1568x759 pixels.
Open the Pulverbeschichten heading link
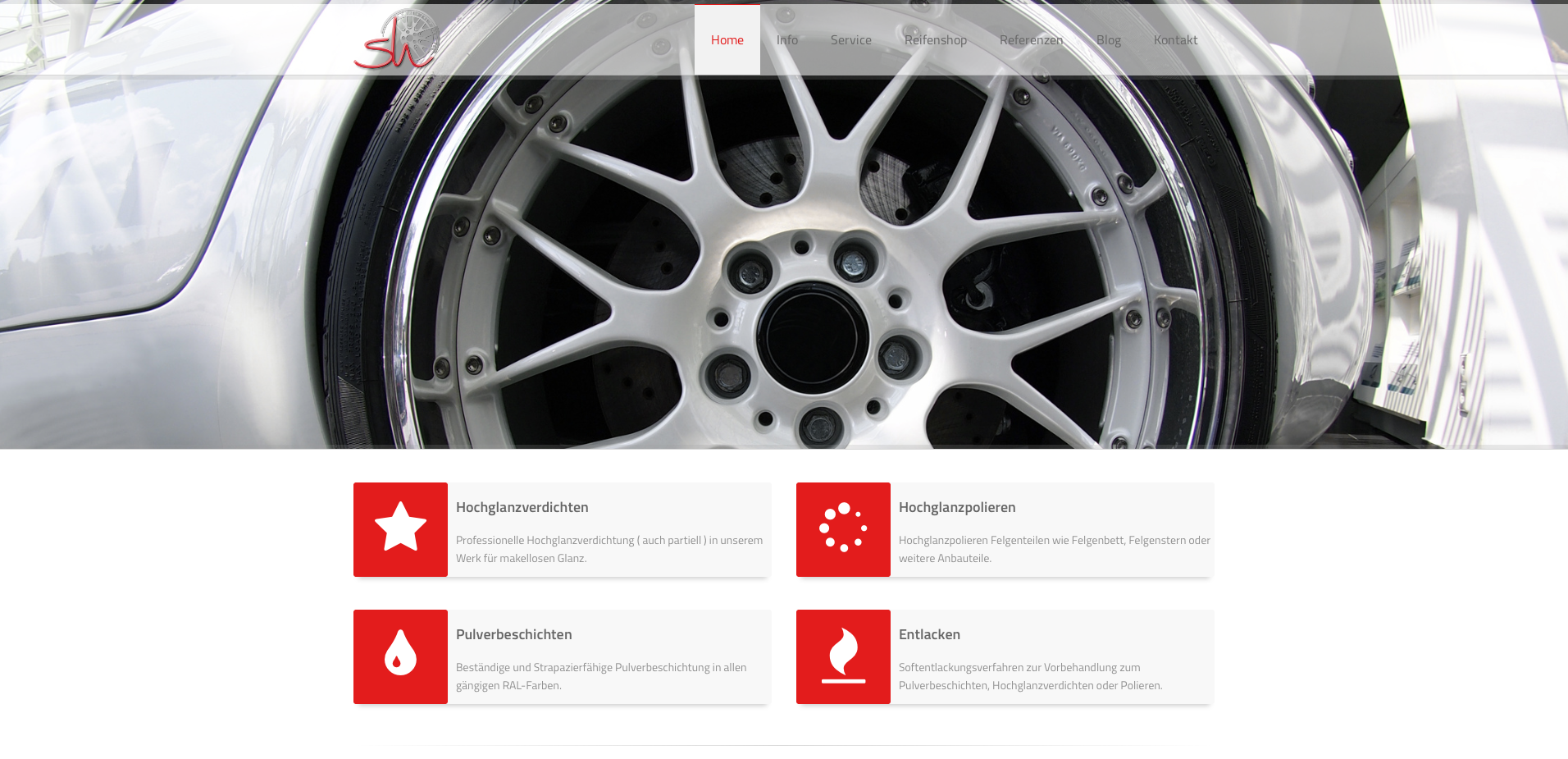click(x=514, y=634)
